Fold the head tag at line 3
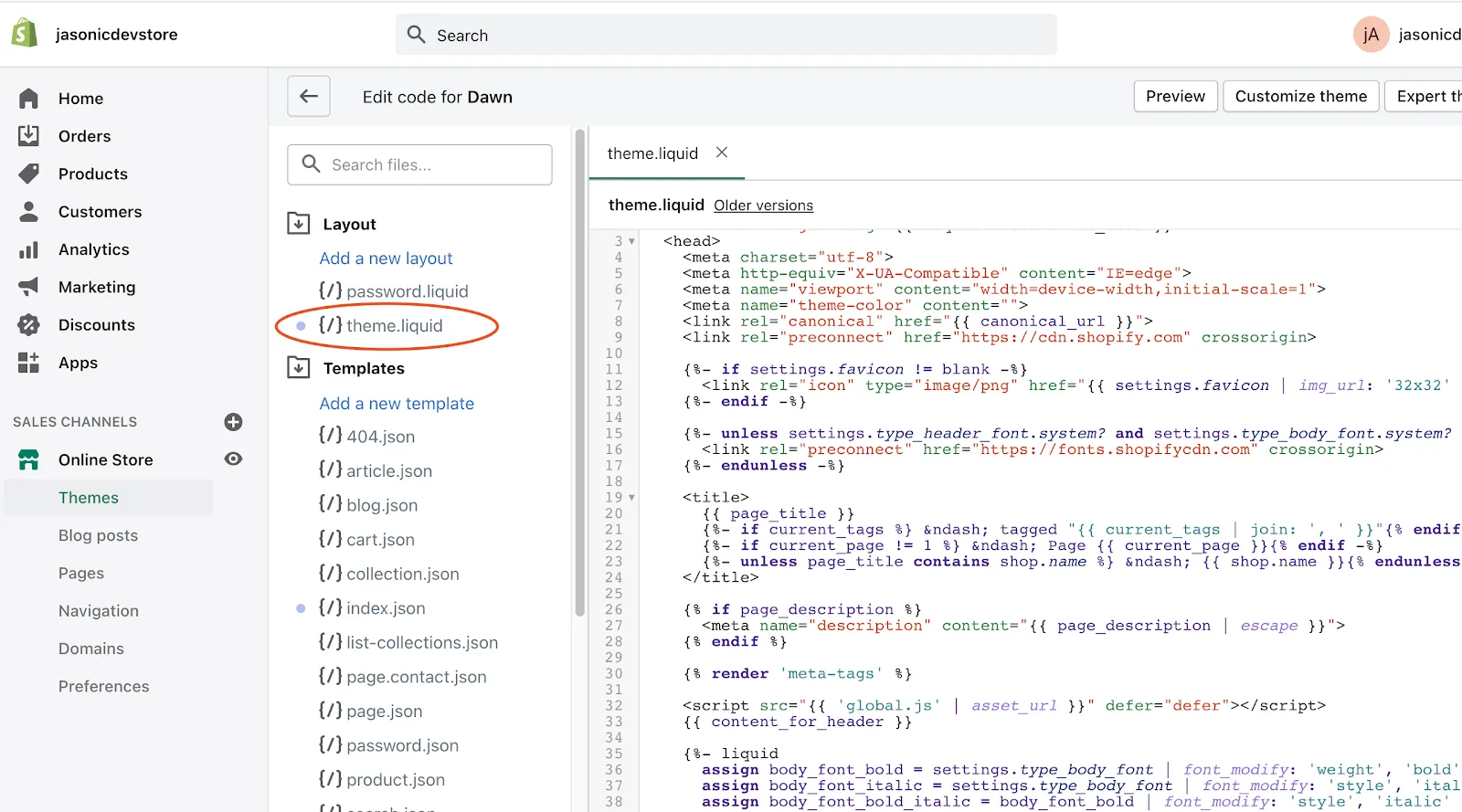Screen dimensions: 1462x812 (631, 242)
